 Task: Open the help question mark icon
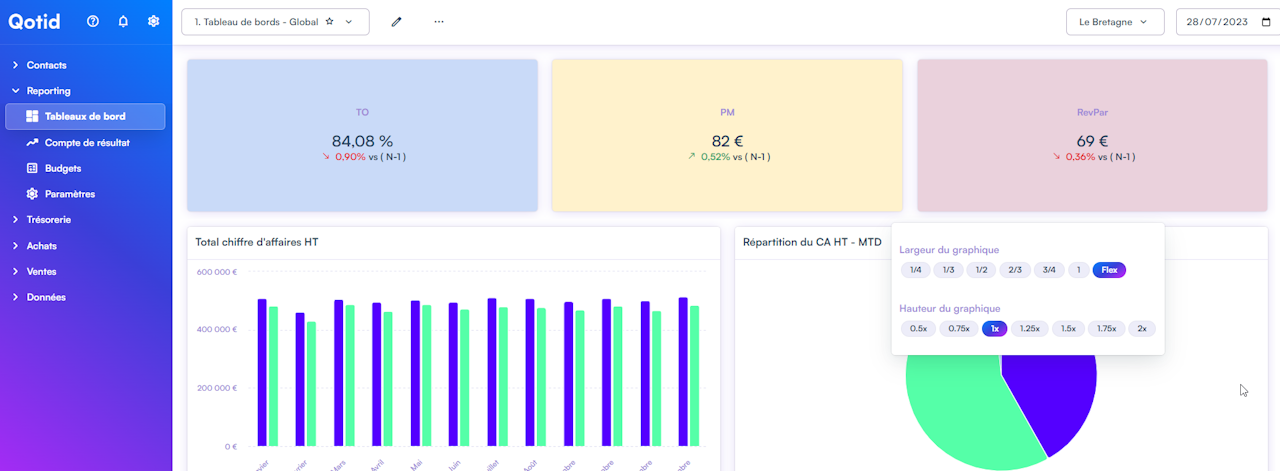pyautogui.click(x=93, y=21)
